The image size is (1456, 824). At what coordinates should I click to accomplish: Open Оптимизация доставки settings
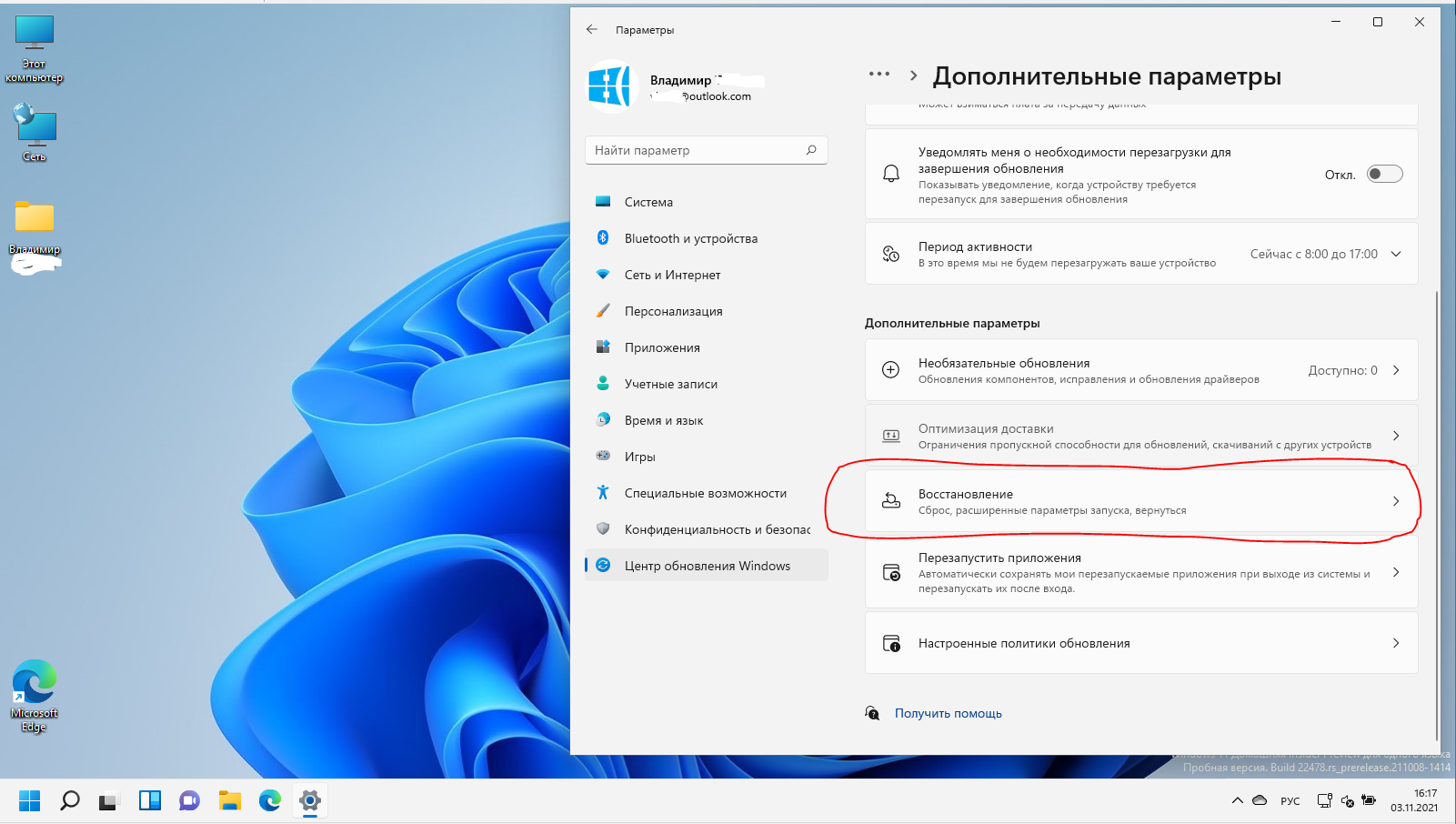coord(1141,436)
